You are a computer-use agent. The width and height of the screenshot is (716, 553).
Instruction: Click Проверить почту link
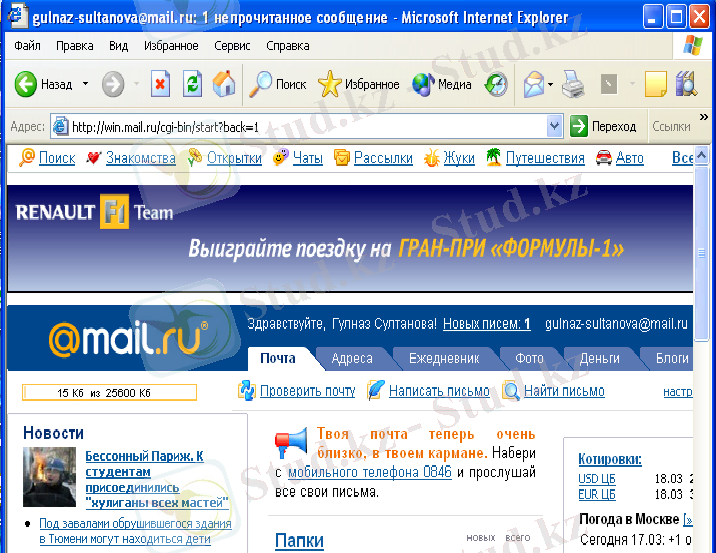click(307, 391)
